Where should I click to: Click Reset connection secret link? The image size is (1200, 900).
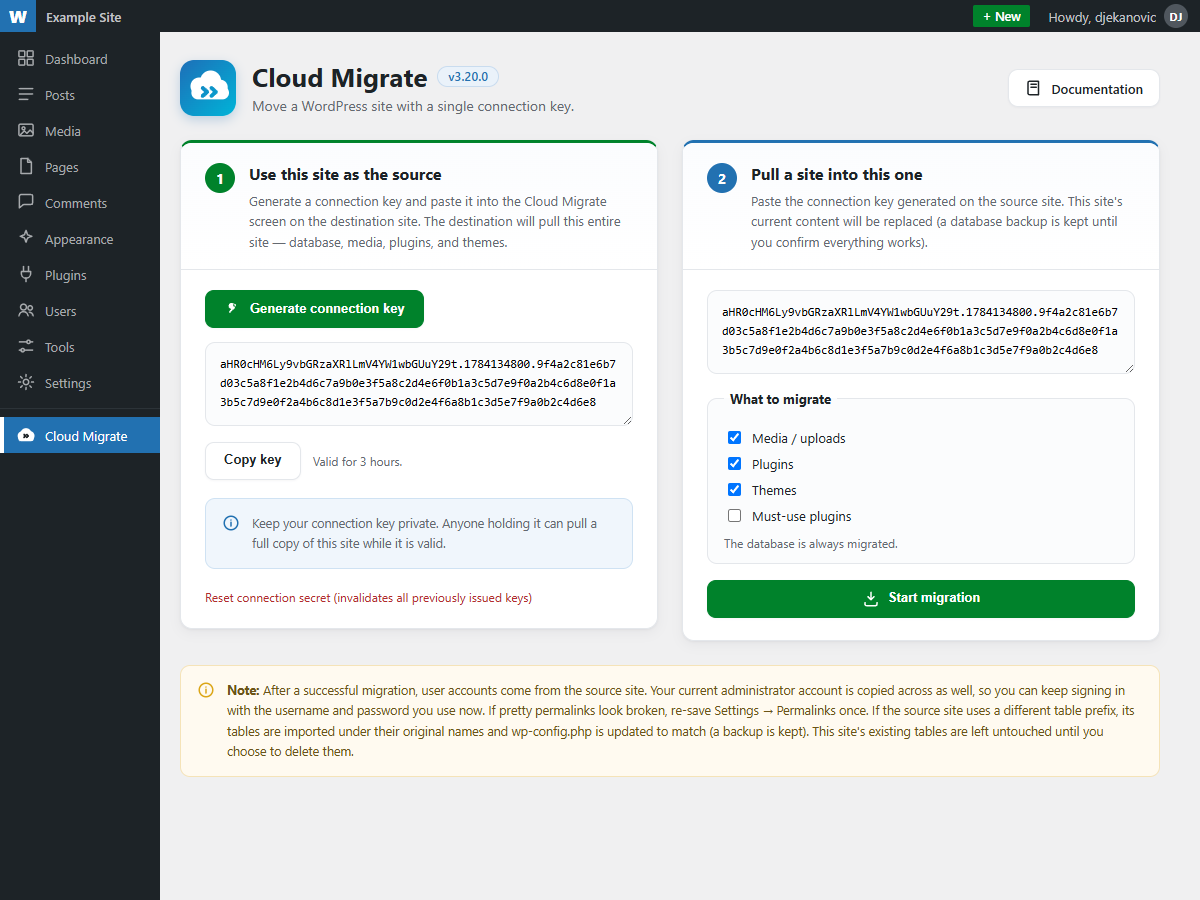pyautogui.click(x=368, y=598)
